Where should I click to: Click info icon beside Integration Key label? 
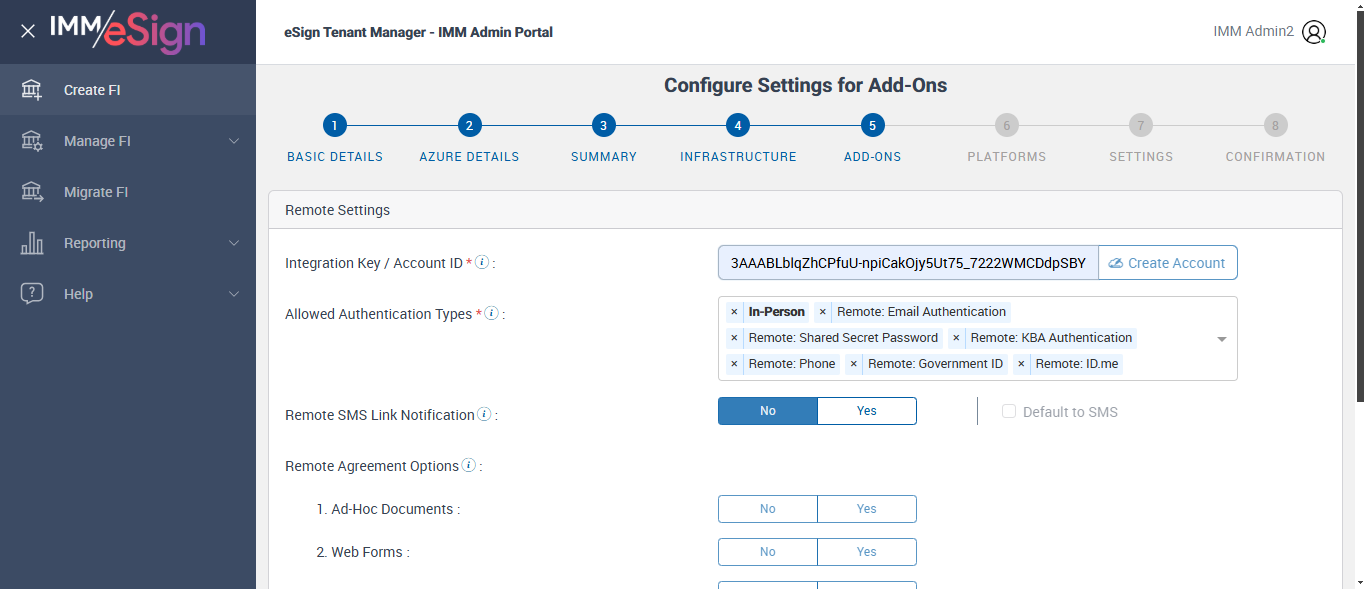(x=482, y=262)
